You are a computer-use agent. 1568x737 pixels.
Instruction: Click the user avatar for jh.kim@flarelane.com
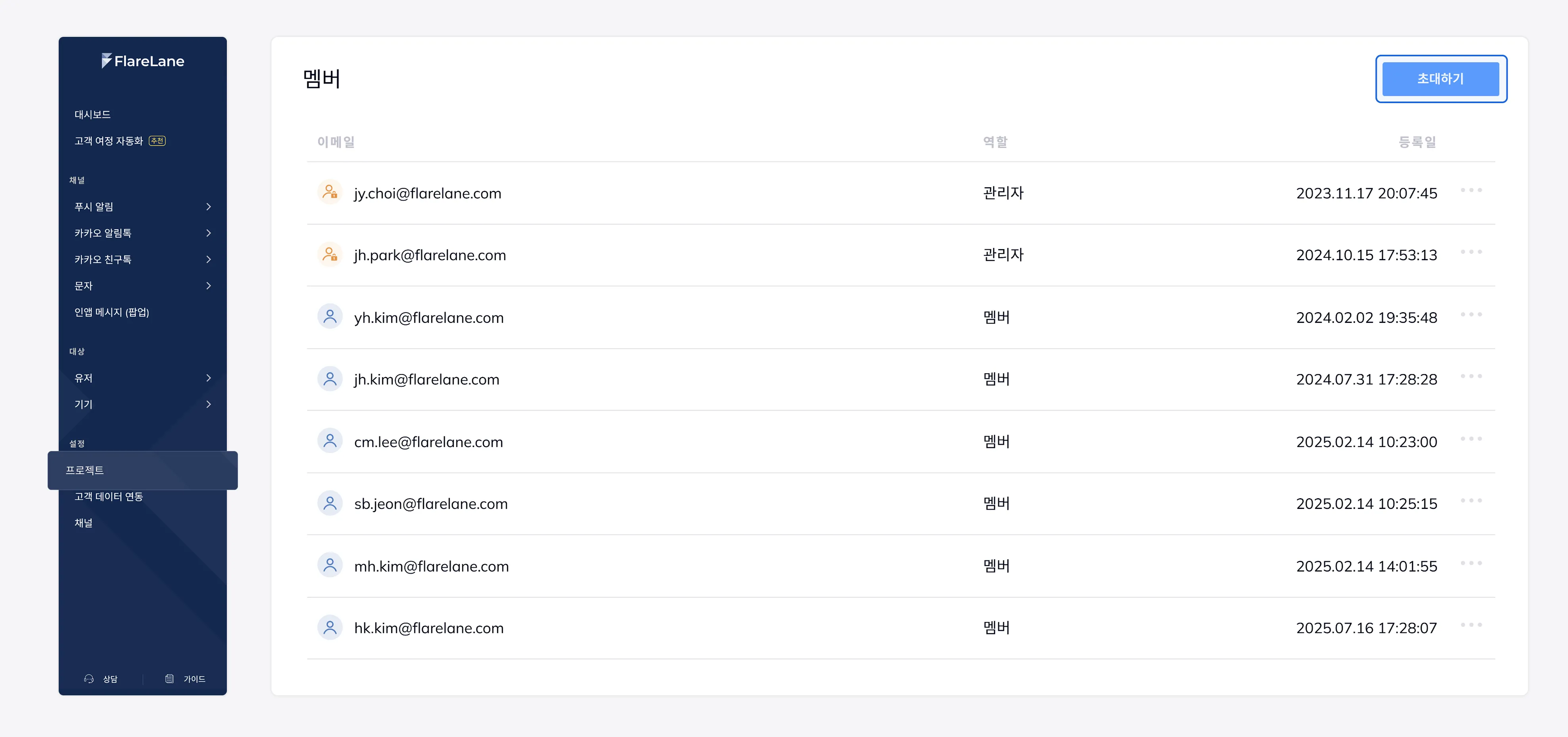click(330, 379)
